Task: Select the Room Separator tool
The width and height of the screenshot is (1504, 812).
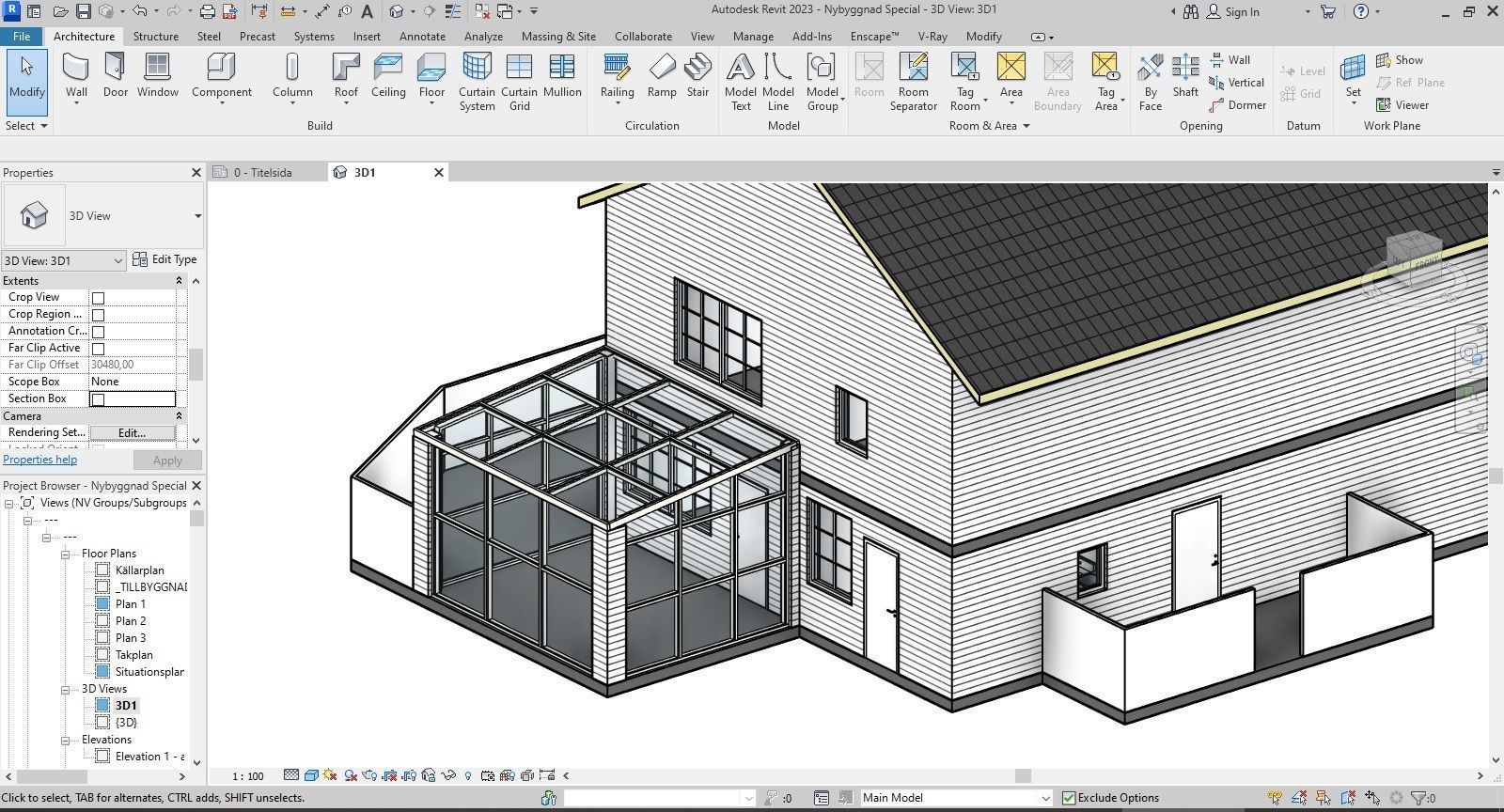Action: coord(913,82)
